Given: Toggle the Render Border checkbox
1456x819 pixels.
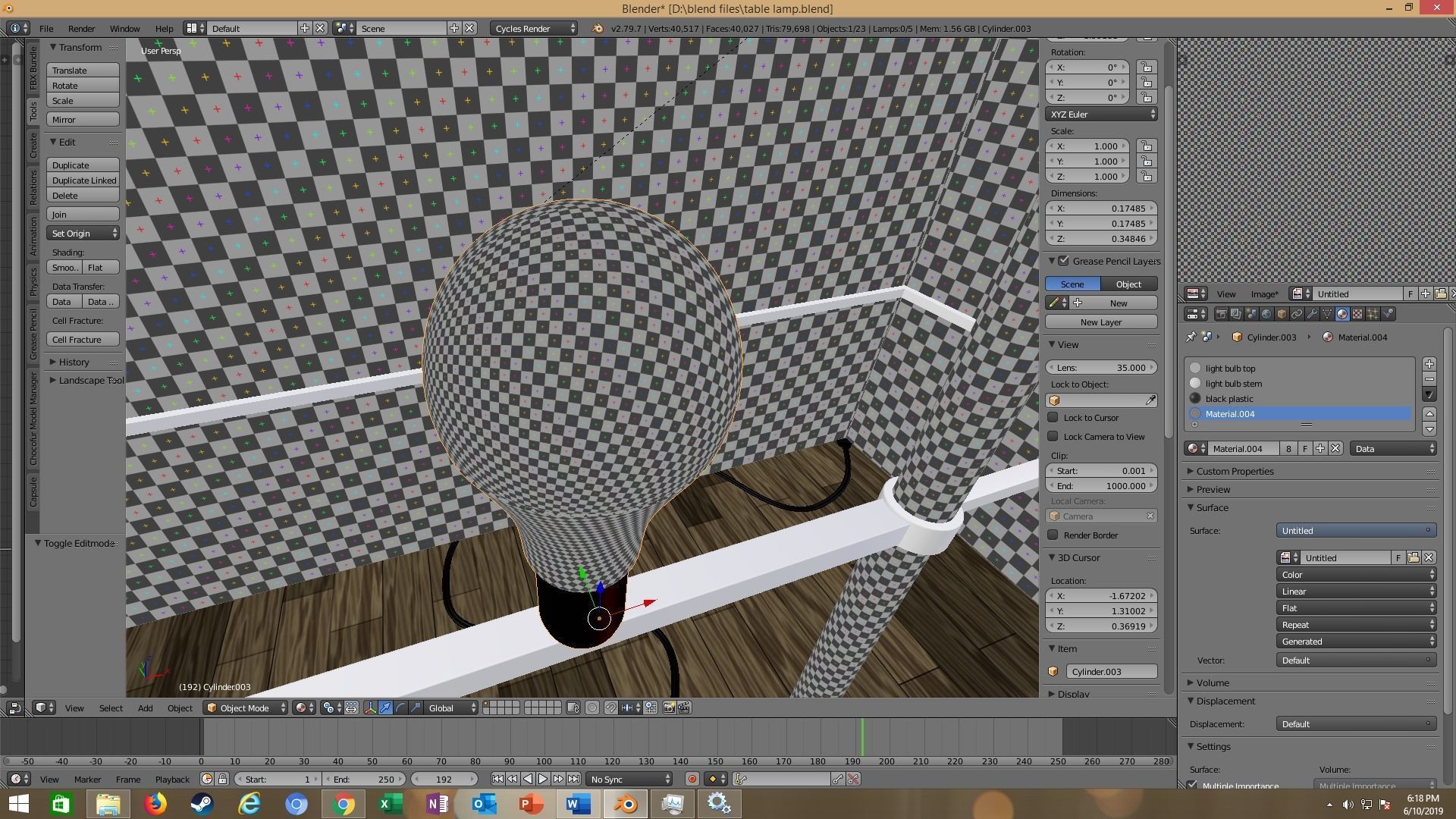Looking at the screenshot, I should click(x=1053, y=535).
